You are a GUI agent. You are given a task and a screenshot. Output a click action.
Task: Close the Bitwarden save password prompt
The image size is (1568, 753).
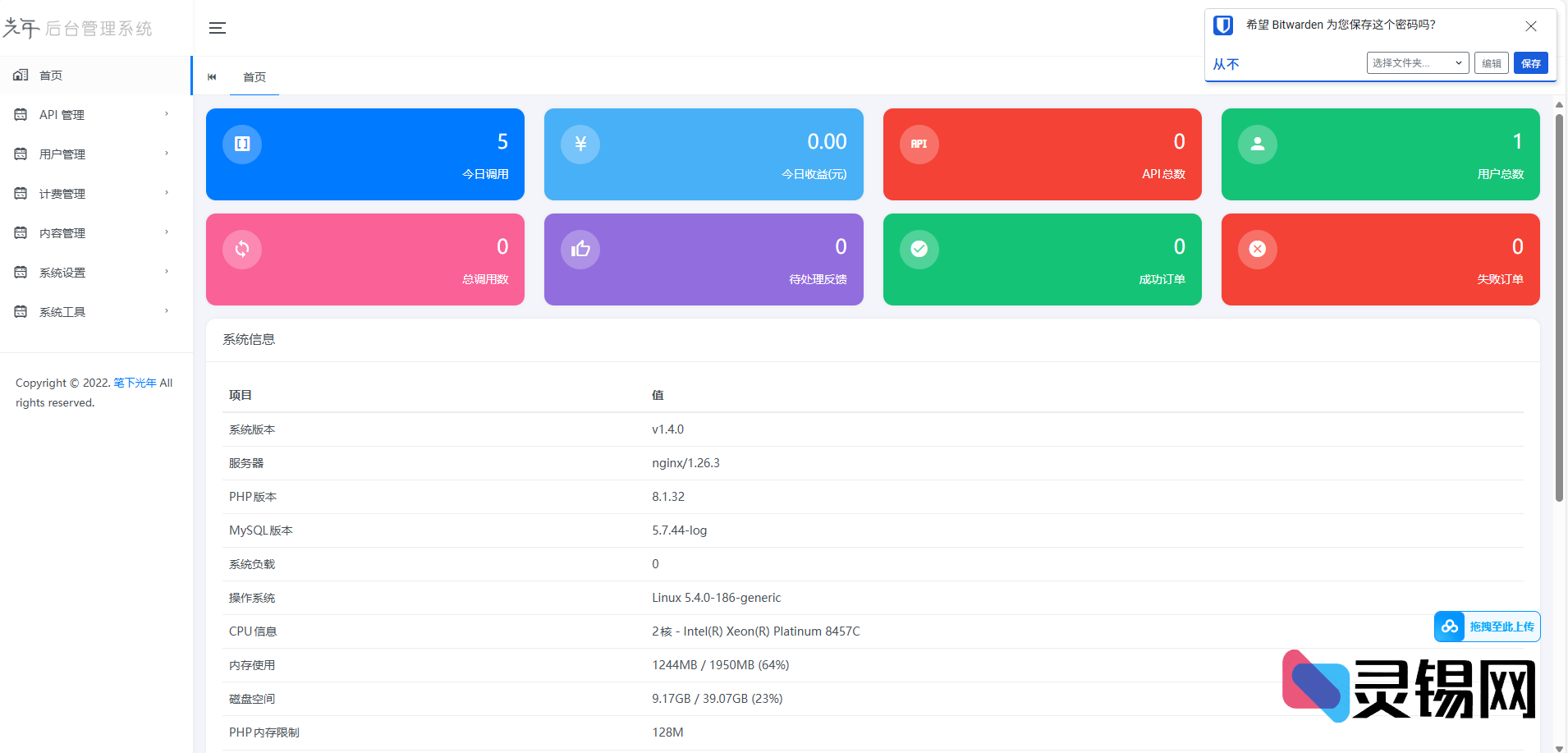[x=1530, y=26]
